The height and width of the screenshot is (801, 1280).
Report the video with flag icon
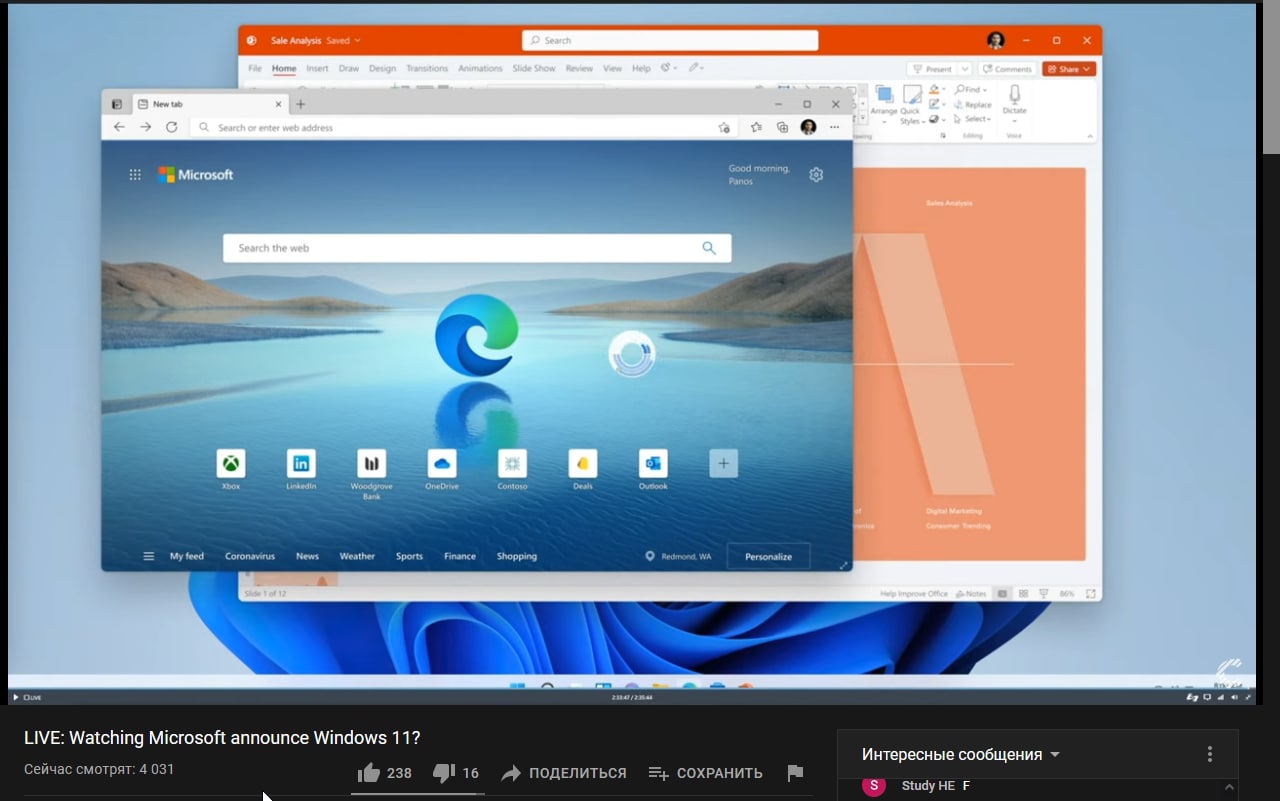coord(795,773)
